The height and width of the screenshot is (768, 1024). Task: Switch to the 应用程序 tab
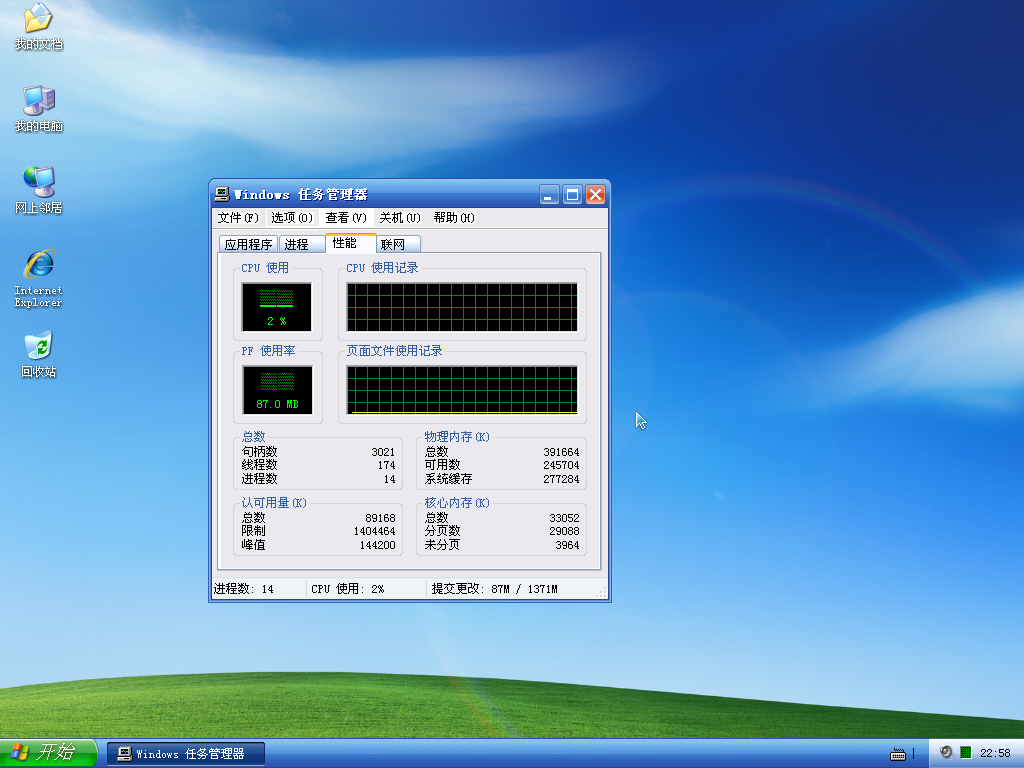click(x=248, y=244)
